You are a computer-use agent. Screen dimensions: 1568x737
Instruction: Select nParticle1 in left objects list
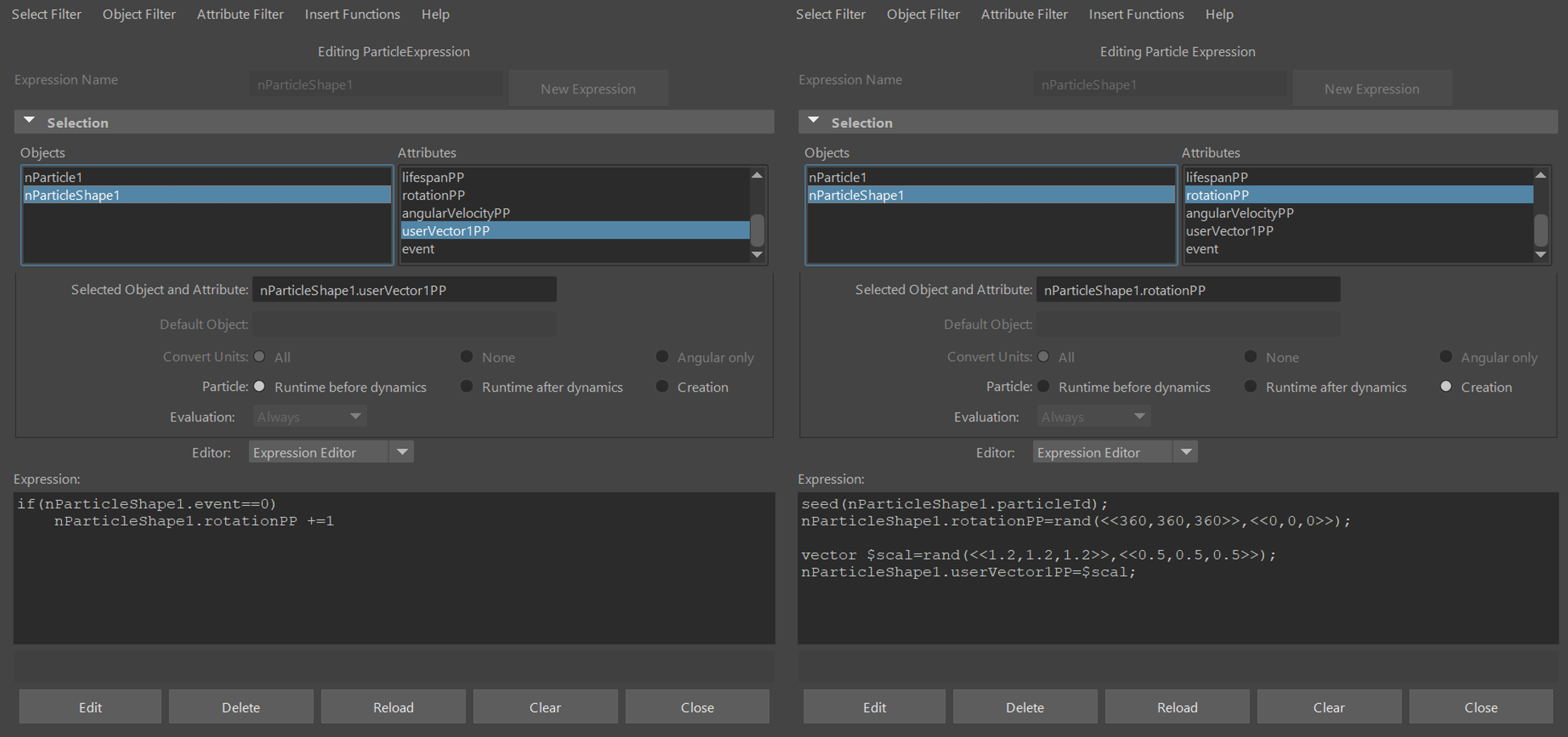(207, 177)
